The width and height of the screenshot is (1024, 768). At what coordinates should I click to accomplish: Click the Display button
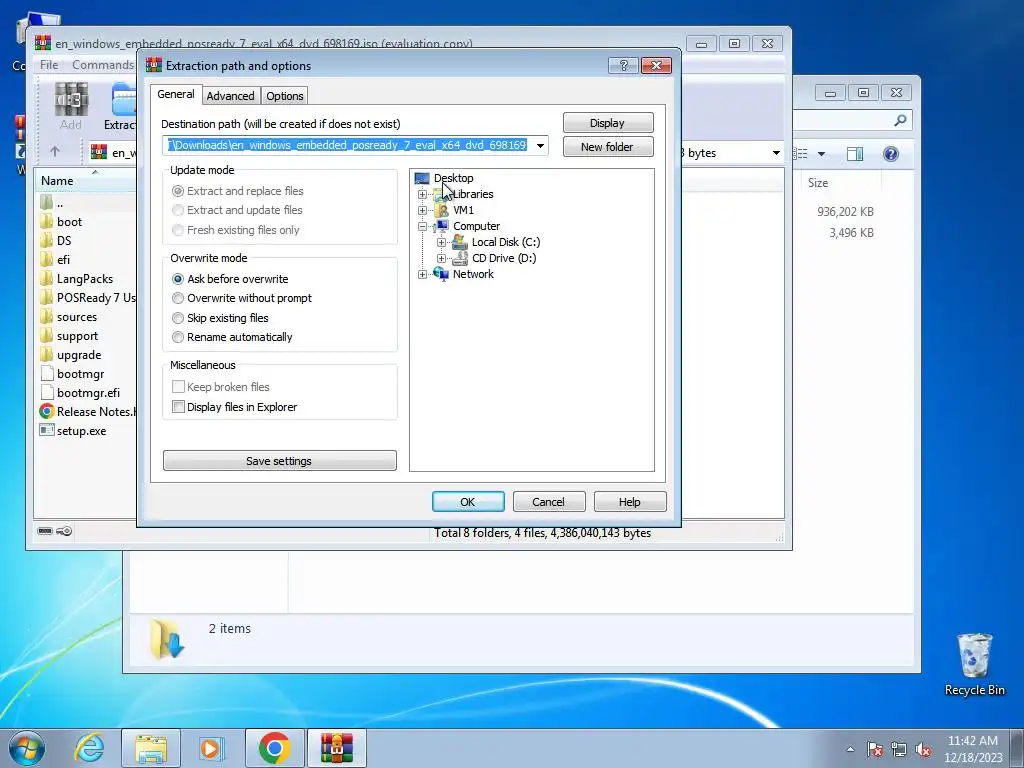pyautogui.click(x=607, y=123)
